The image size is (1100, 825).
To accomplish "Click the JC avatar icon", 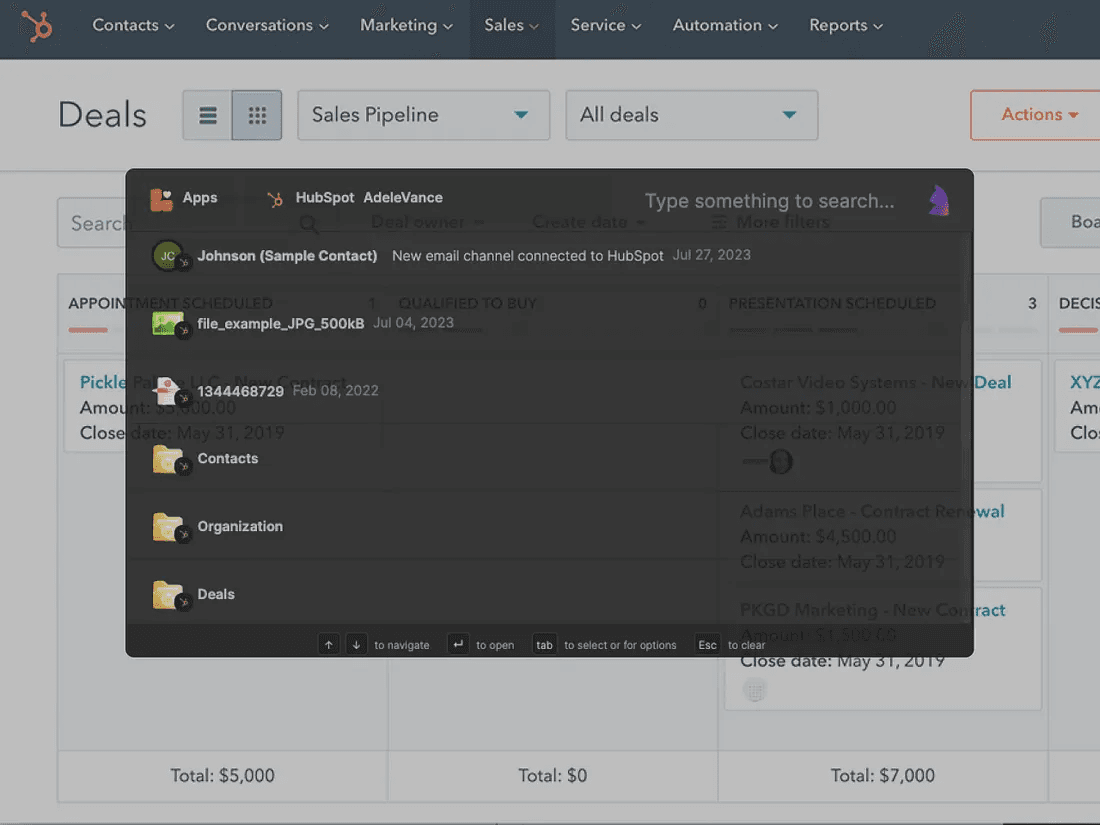I will point(168,255).
